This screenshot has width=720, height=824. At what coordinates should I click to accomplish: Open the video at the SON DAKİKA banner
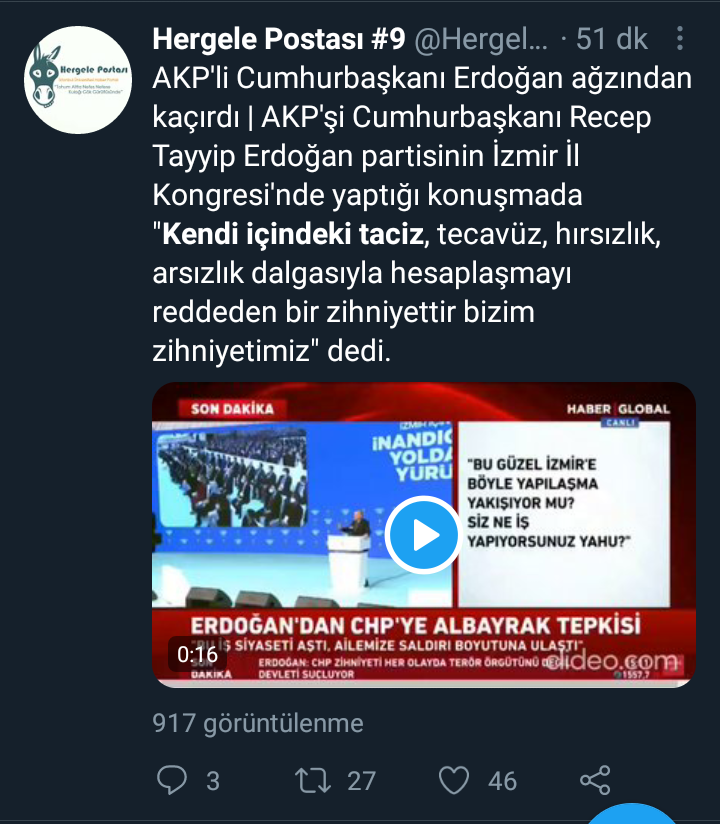coord(232,409)
